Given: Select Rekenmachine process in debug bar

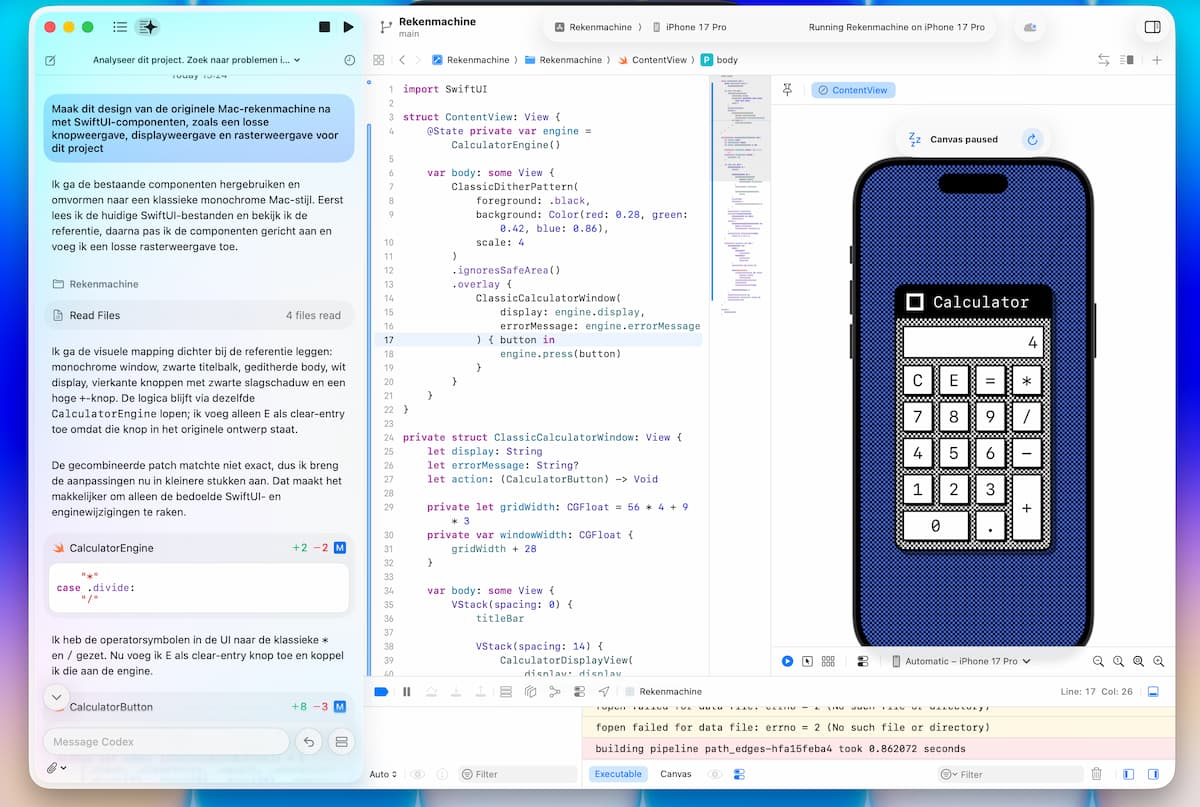Looking at the screenshot, I should click(662, 691).
